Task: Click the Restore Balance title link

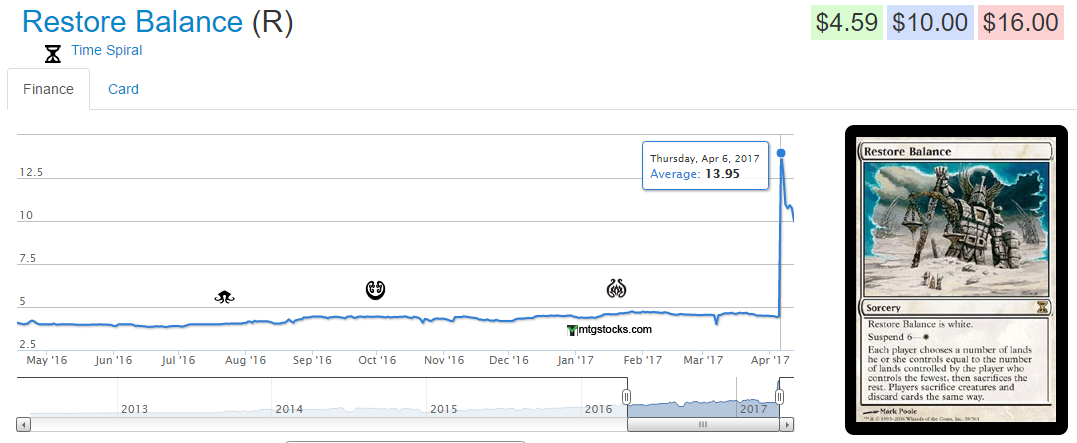Action: click(x=132, y=21)
